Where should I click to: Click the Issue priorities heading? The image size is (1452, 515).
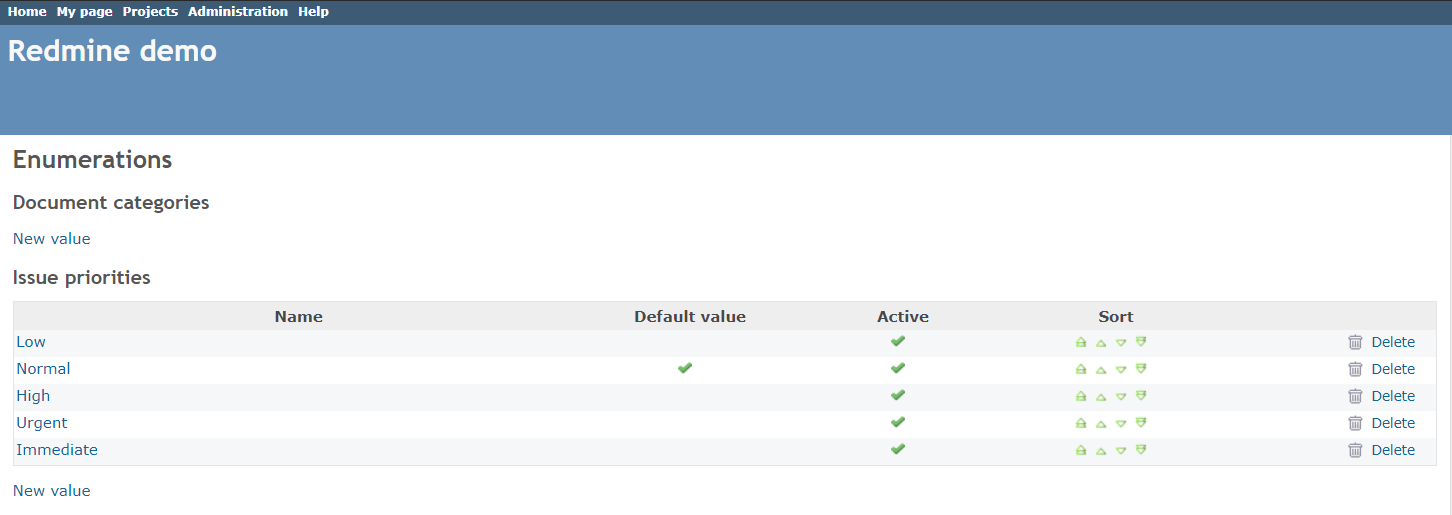point(82,278)
